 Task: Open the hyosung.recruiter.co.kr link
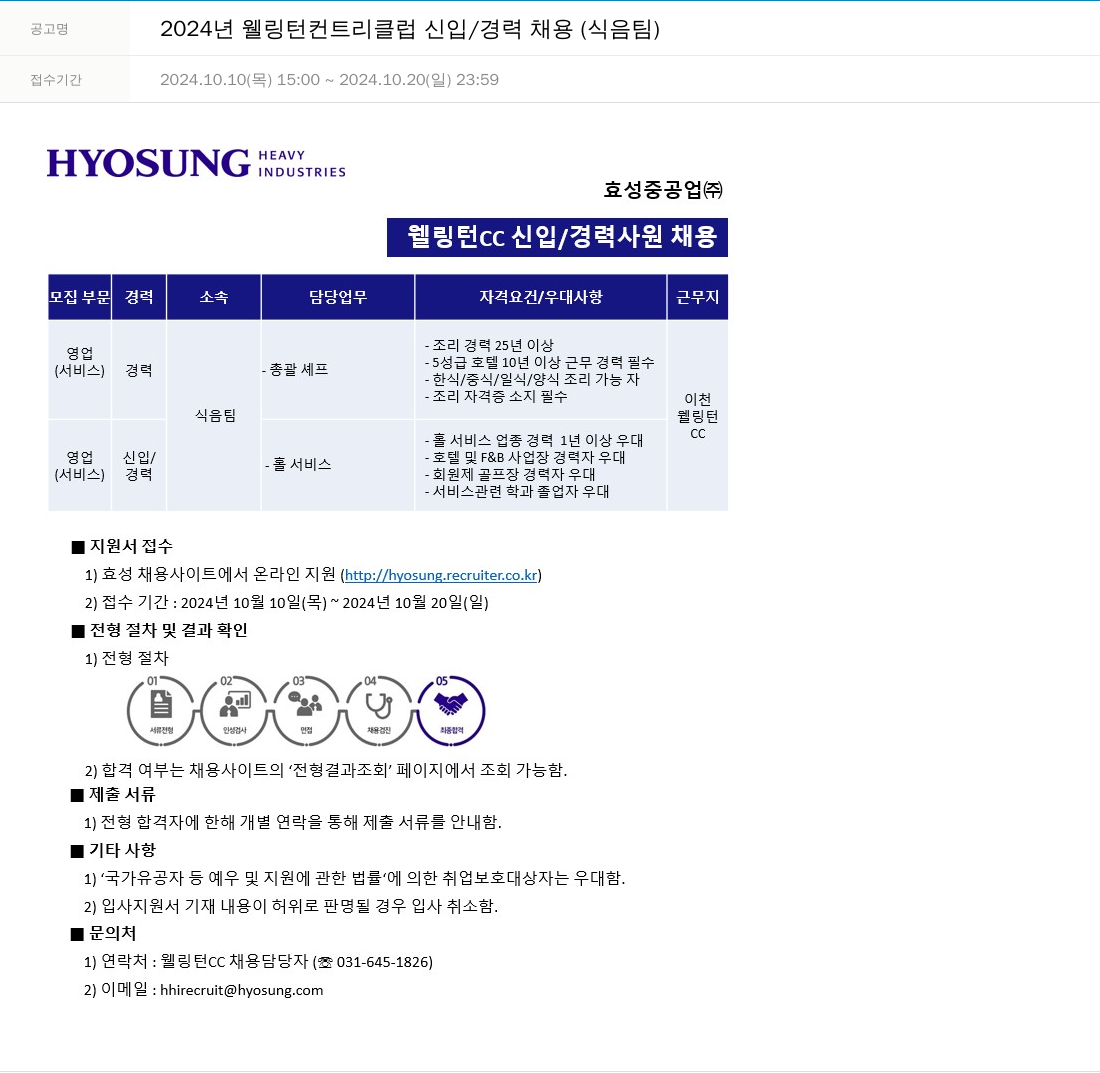(441, 575)
